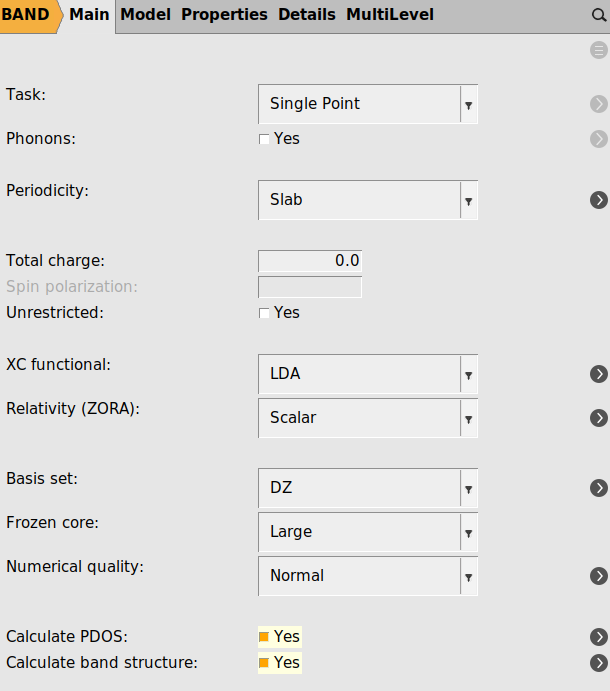This screenshot has height=691, width=610.
Task: Open Numerical quality details arrow icon
Action: tap(599, 576)
